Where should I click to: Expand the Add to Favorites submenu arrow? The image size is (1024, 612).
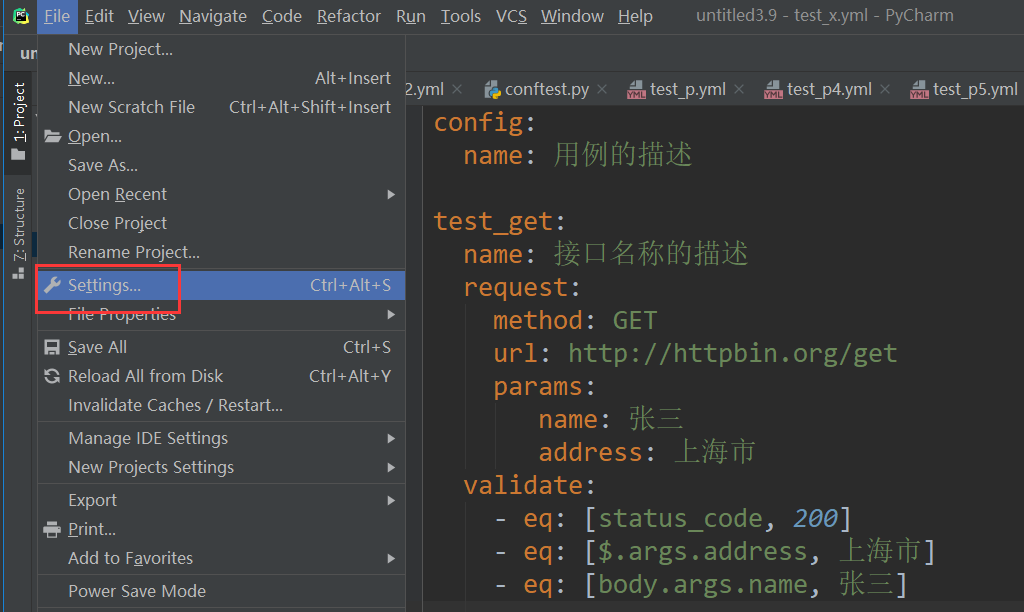coord(391,558)
